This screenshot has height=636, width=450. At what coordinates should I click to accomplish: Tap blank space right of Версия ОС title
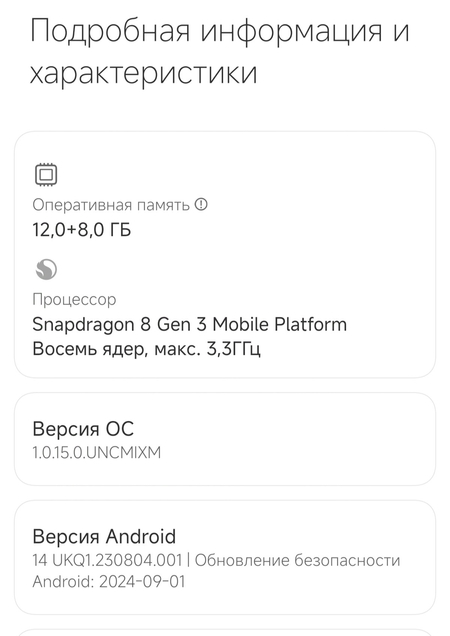point(284,429)
